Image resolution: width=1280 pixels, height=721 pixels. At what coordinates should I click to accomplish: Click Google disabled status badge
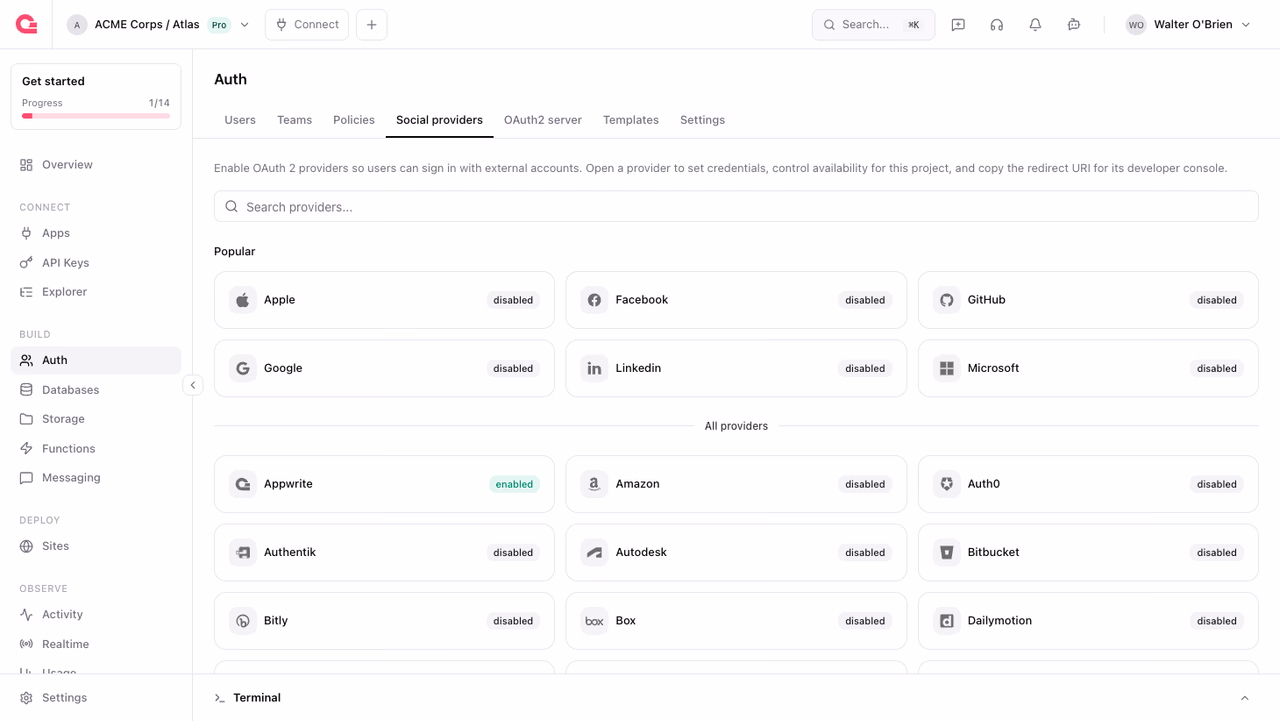click(513, 368)
